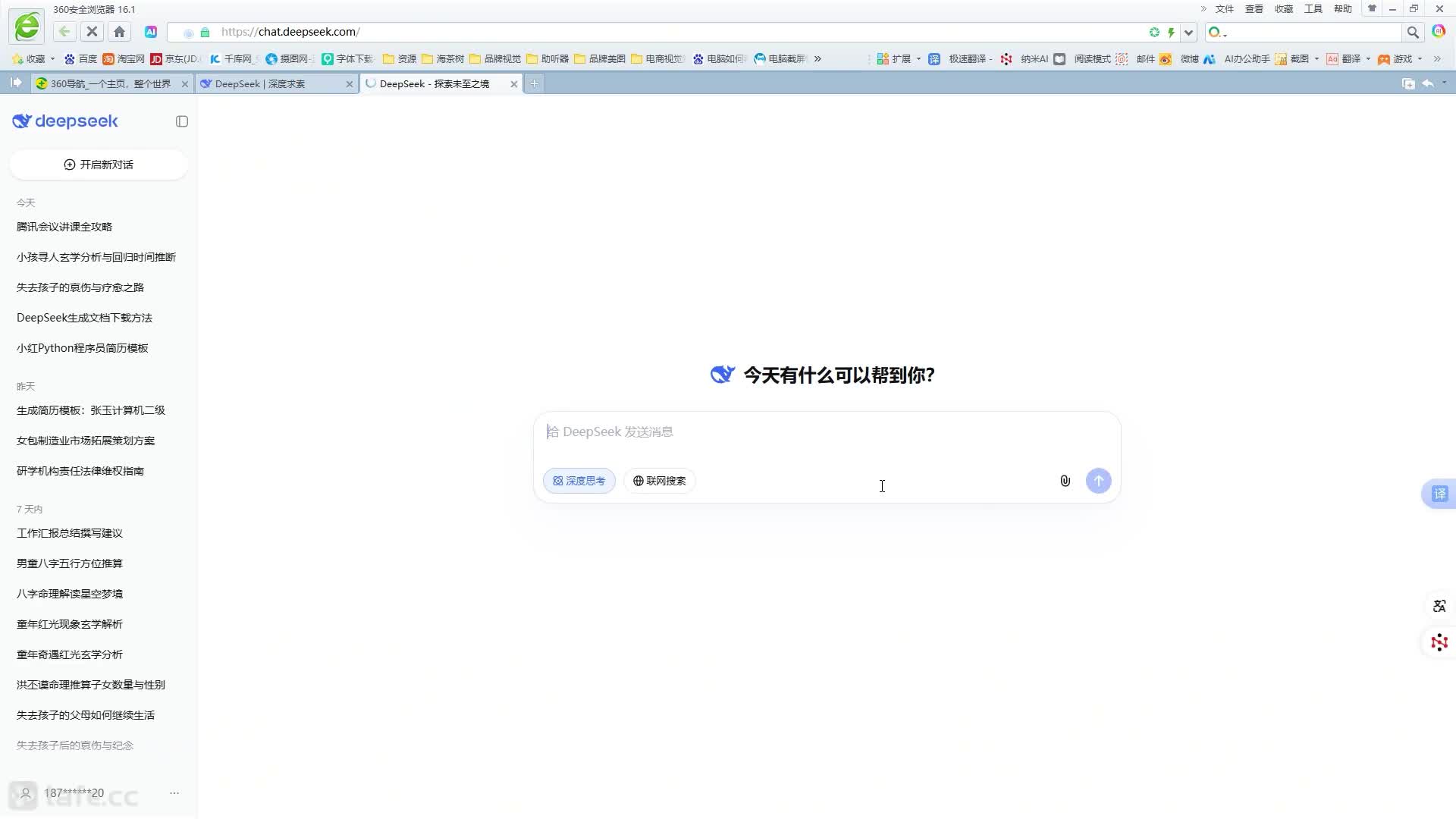Show more bookmarks with double chevron
1456x819 pixels.
[817, 58]
